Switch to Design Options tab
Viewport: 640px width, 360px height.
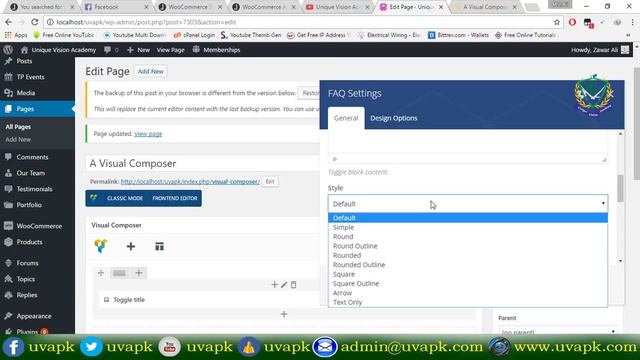[x=393, y=118]
